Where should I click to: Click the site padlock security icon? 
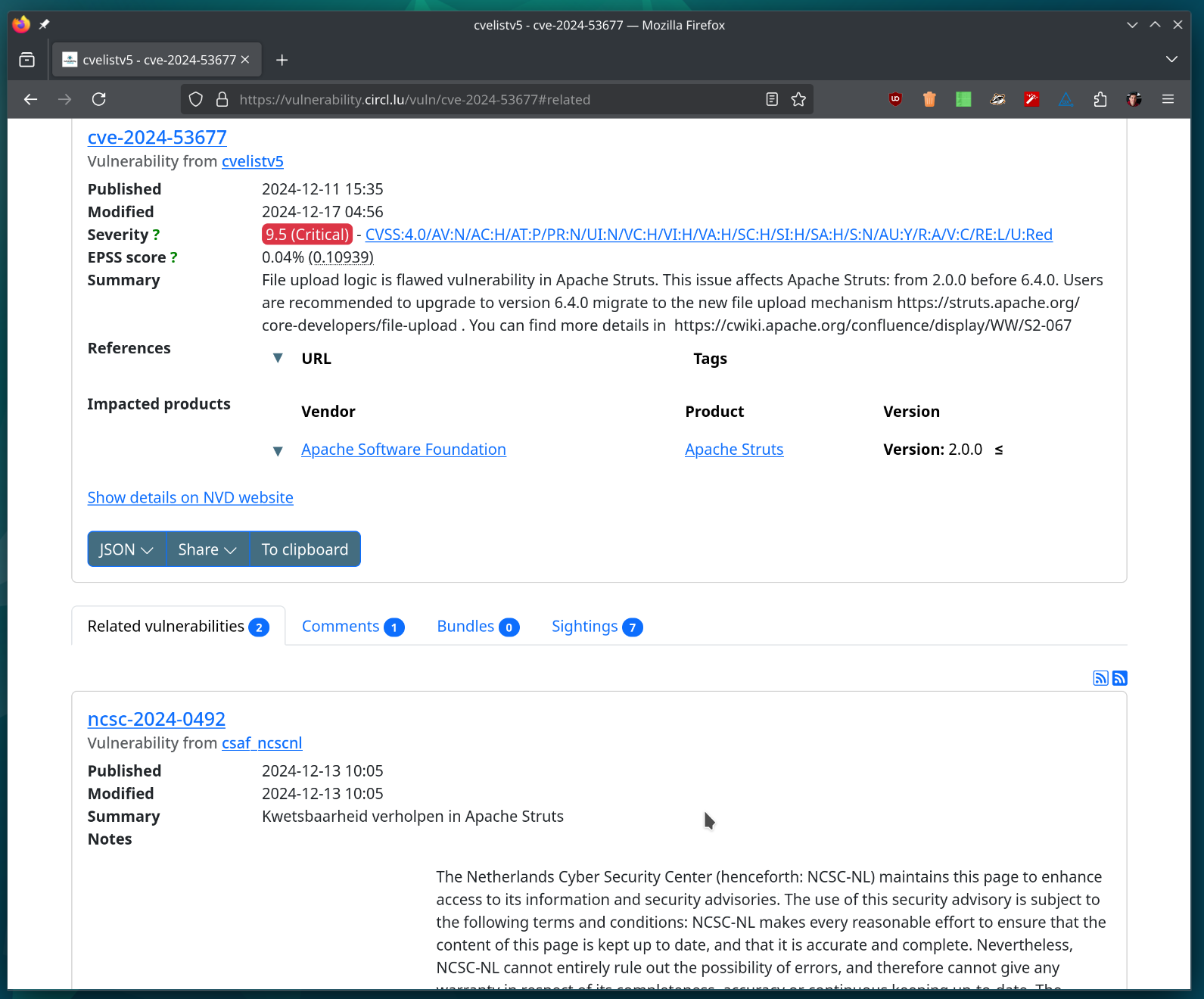click(x=222, y=99)
